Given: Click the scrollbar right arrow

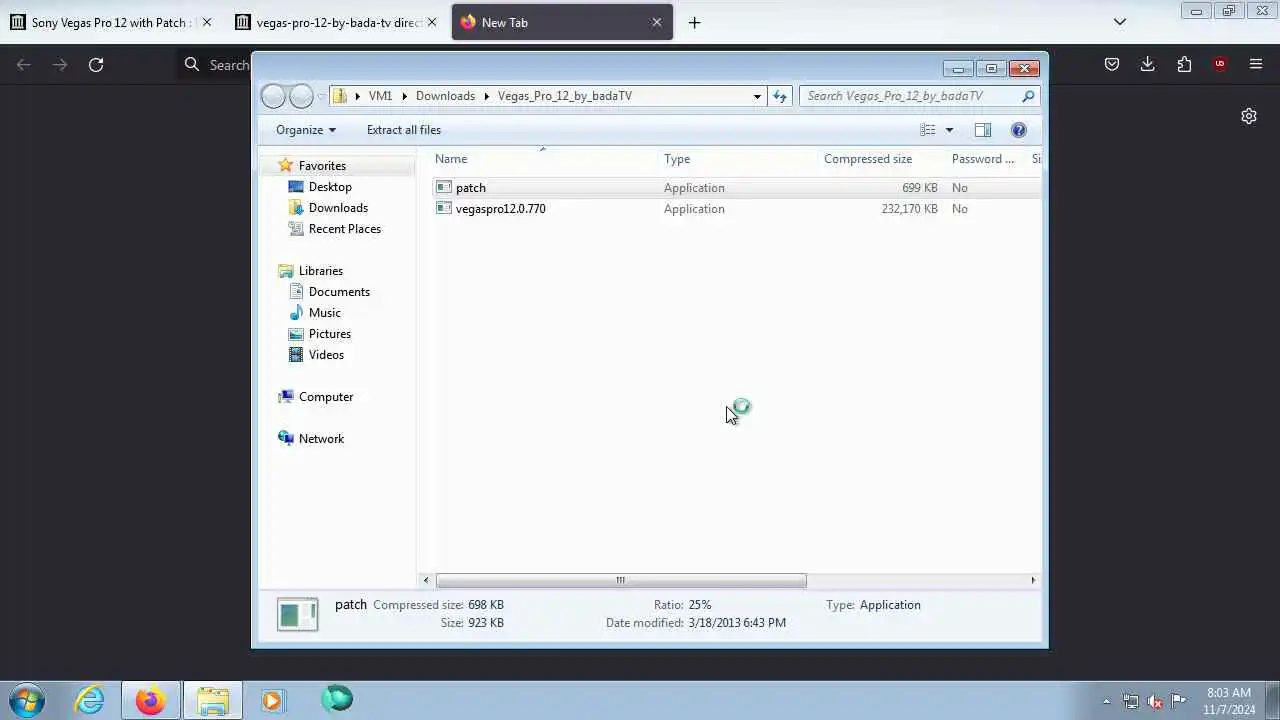Looking at the screenshot, I should pos(1033,580).
